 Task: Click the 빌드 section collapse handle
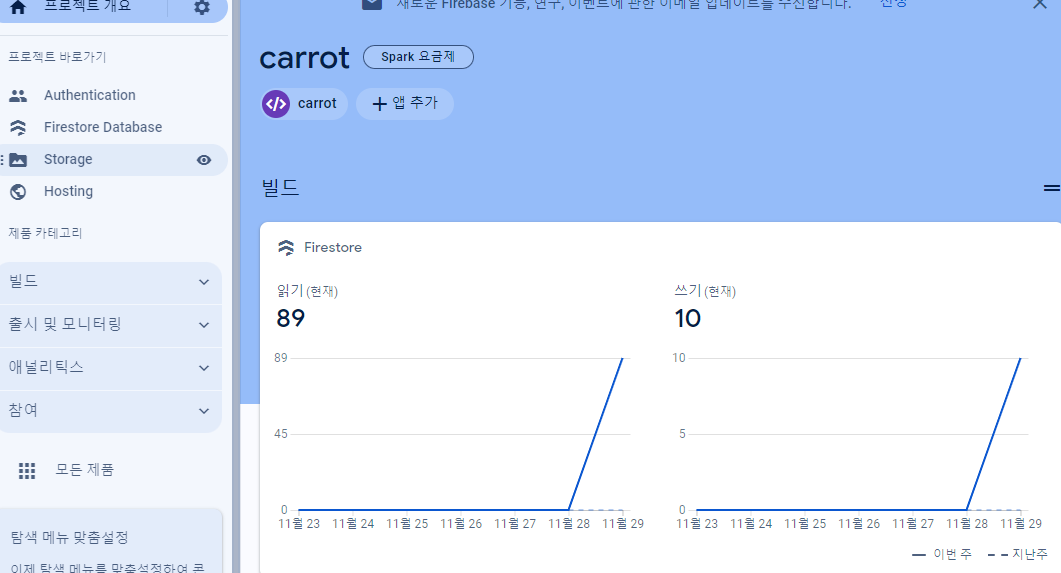coord(1052,188)
